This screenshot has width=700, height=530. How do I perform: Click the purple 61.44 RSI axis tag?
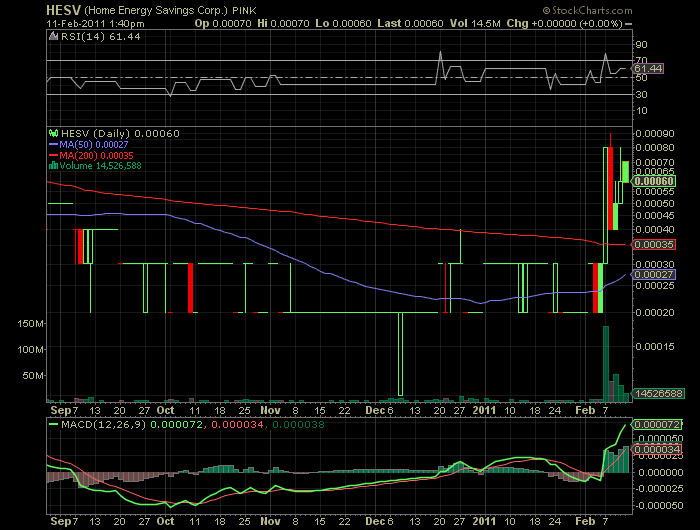point(648,68)
